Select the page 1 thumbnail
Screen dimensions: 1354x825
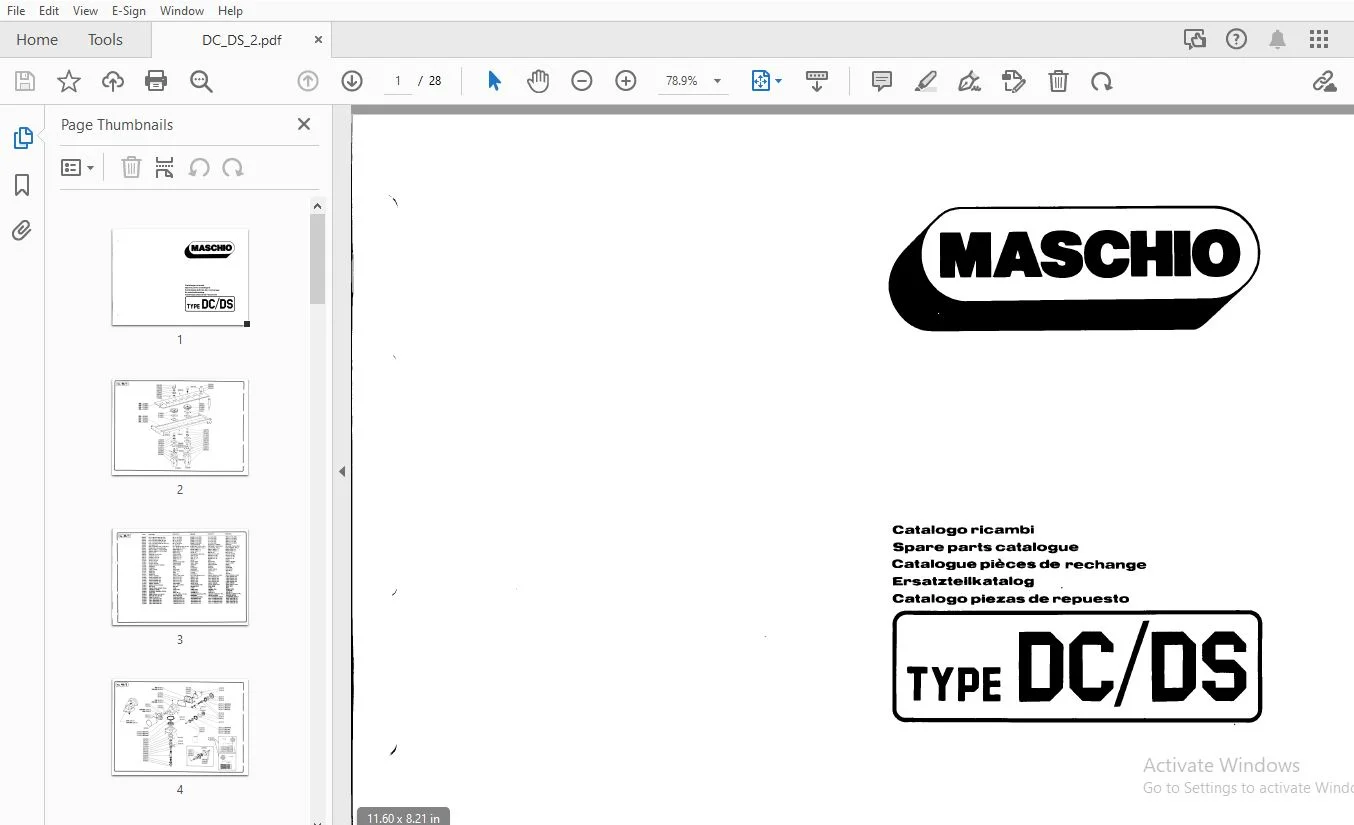(x=180, y=277)
